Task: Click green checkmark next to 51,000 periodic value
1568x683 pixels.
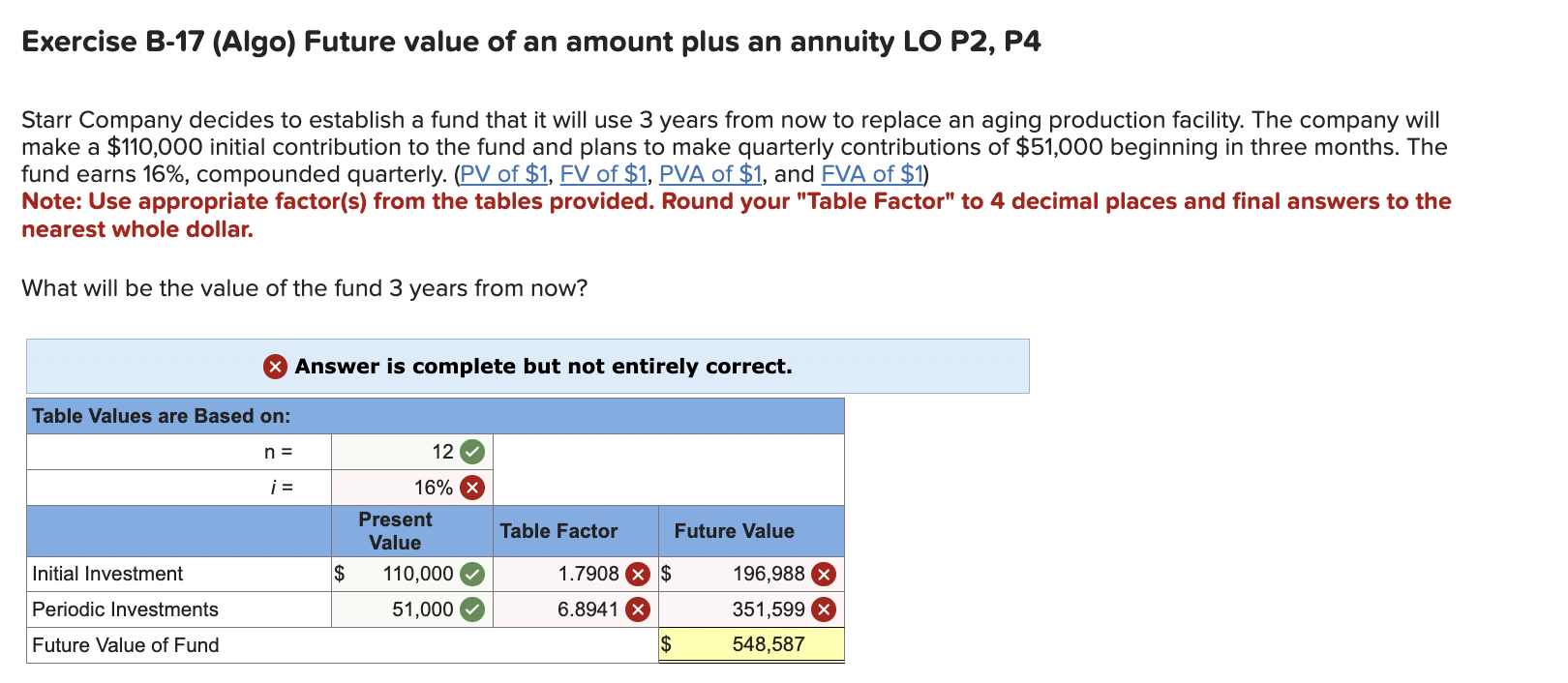Action: [x=472, y=609]
